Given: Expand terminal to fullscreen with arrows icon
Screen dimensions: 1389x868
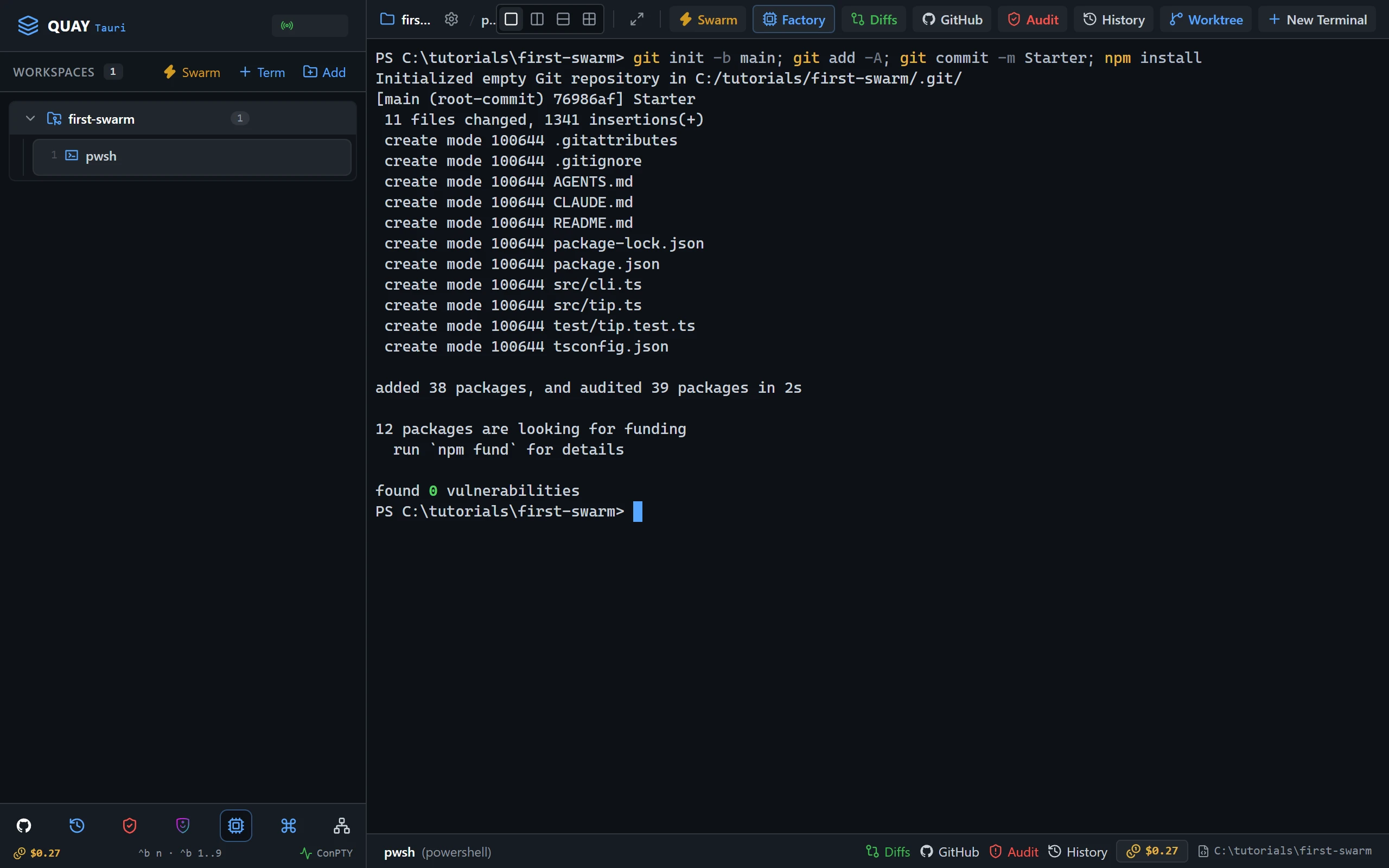Looking at the screenshot, I should 636,20.
